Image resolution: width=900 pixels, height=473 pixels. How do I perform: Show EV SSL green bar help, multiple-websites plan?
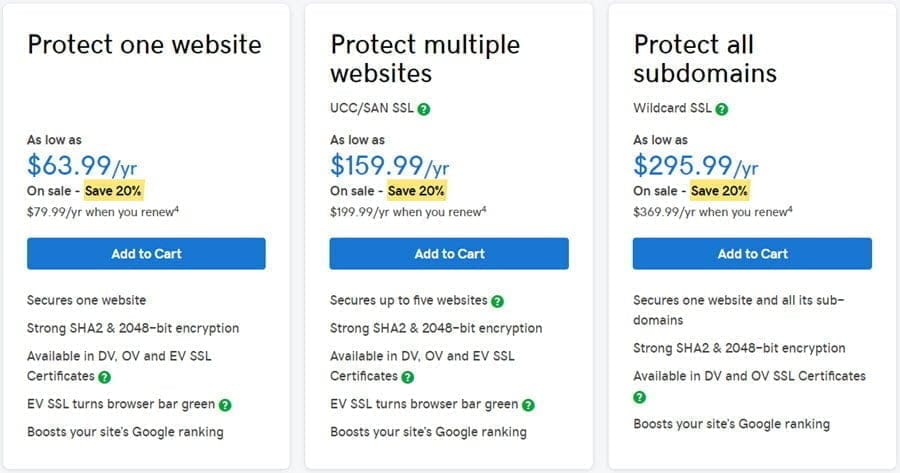528,405
